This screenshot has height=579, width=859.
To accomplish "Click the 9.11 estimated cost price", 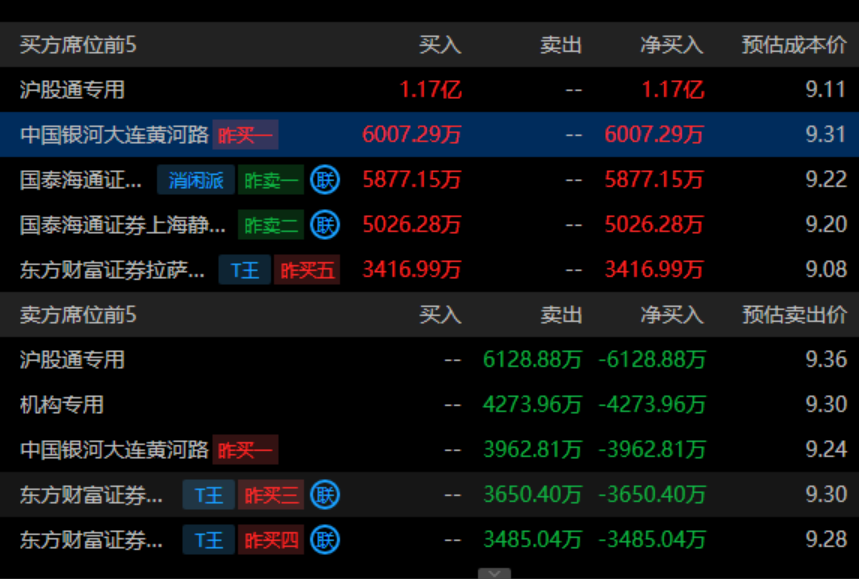I will tap(826, 89).
